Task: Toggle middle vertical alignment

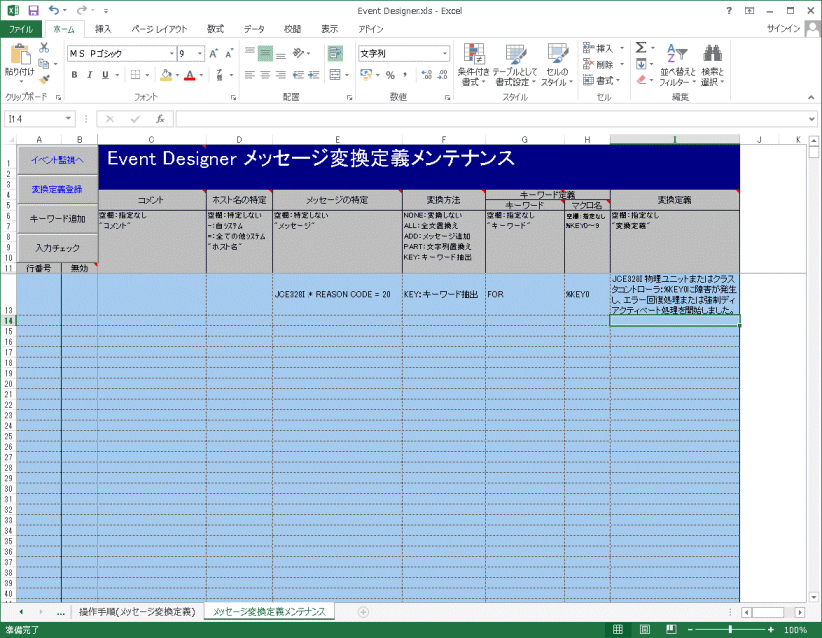Action: click(265, 53)
